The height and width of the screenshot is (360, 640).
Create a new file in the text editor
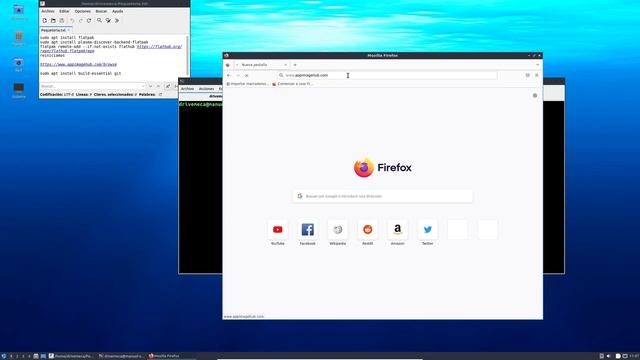(x=44, y=20)
